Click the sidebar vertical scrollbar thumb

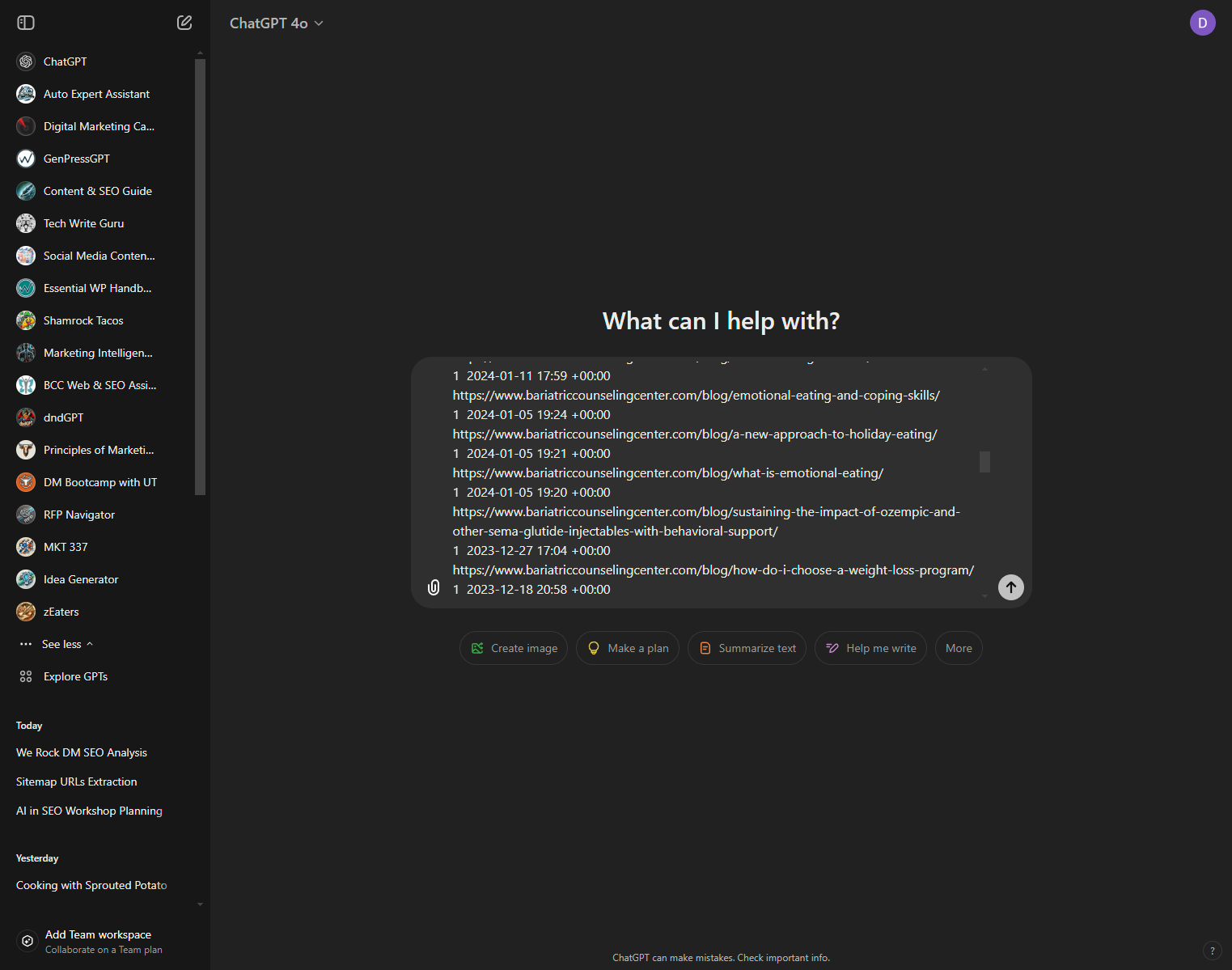[x=200, y=277]
